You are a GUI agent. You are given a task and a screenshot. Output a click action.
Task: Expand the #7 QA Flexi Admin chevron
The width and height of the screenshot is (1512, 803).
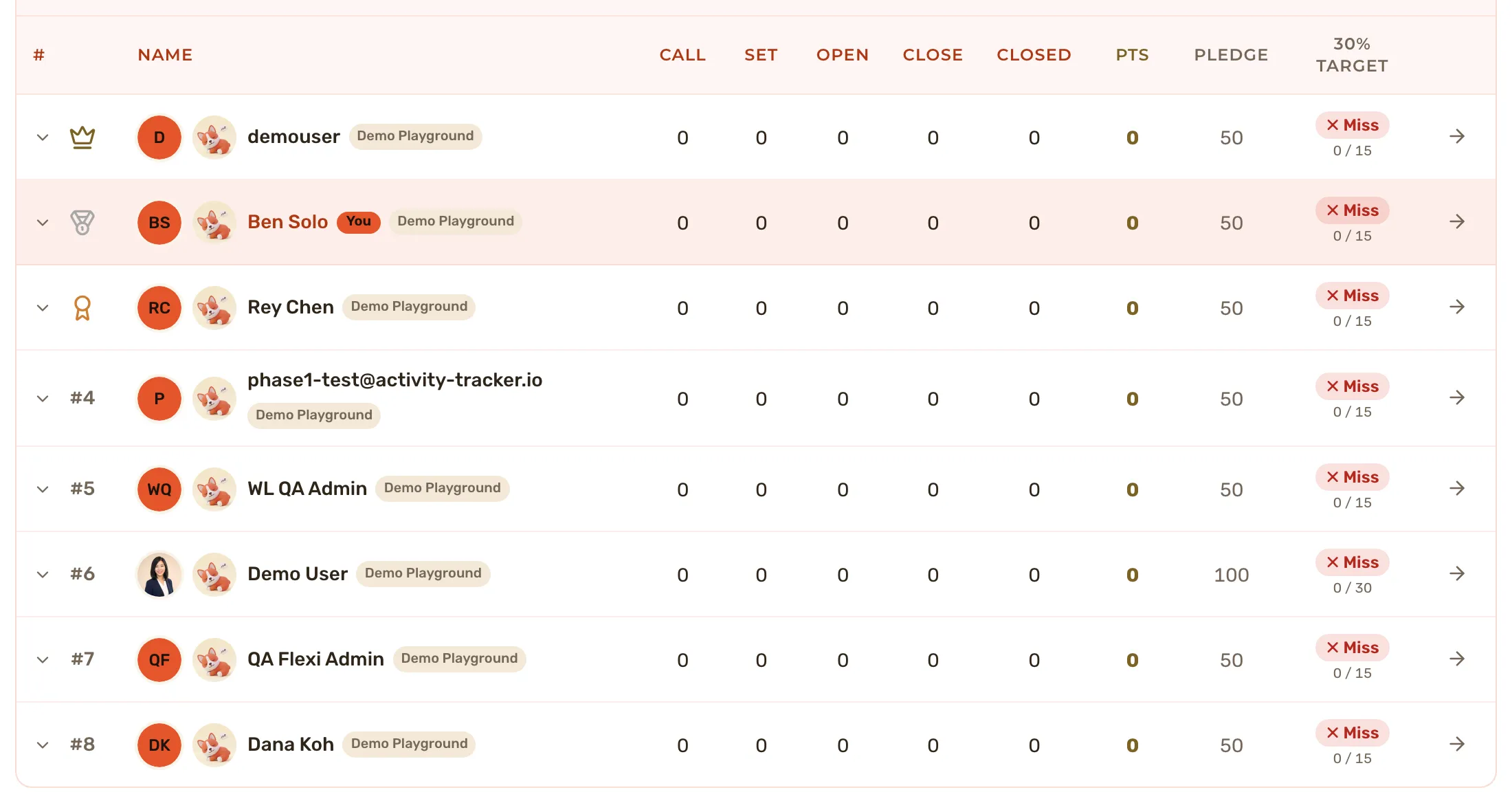pyautogui.click(x=43, y=660)
